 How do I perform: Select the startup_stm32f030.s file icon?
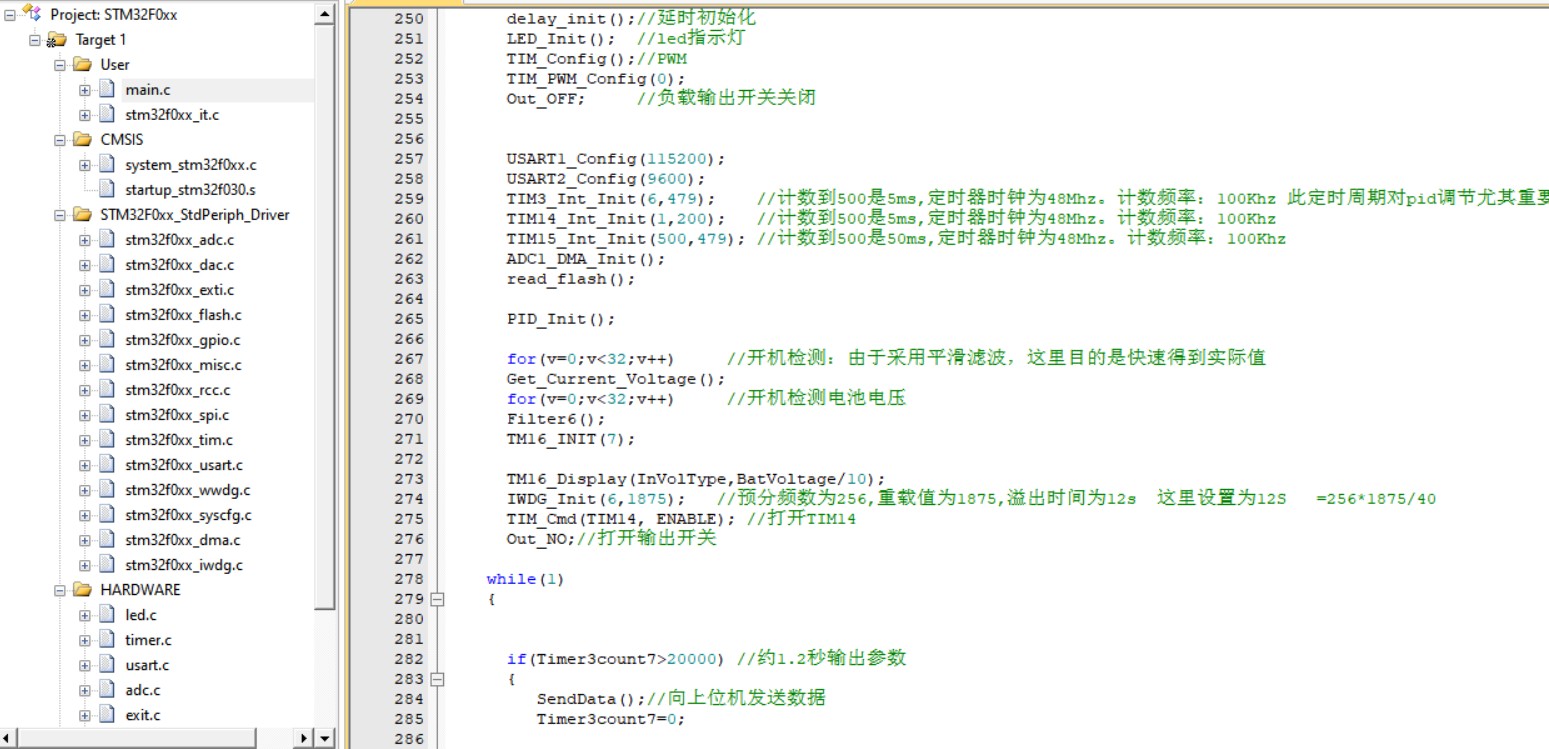click(107, 190)
